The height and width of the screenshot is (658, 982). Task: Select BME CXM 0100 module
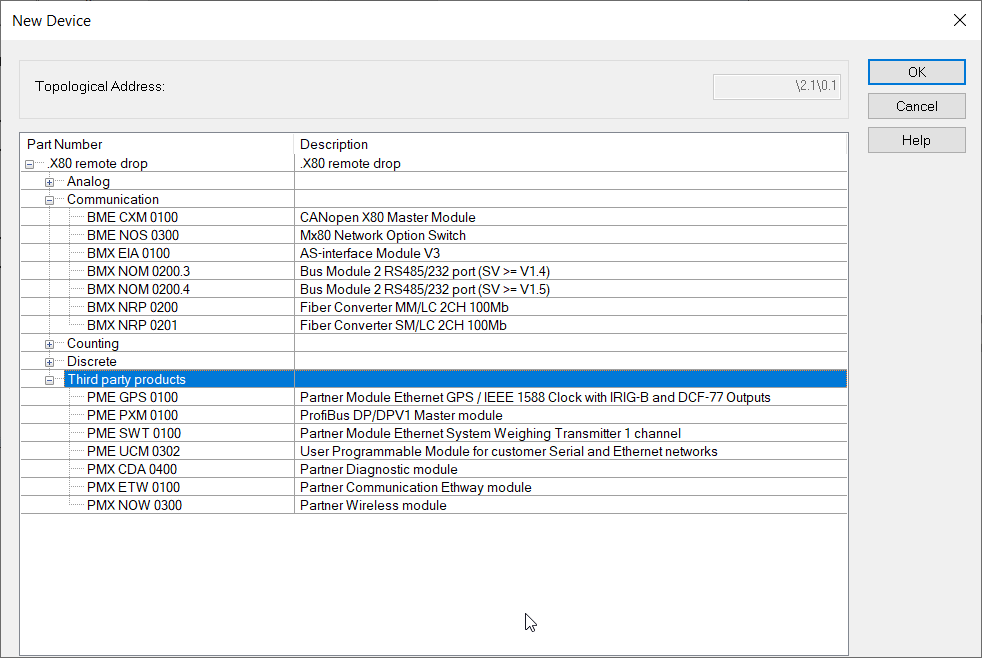pyautogui.click(x=132, y=217)
